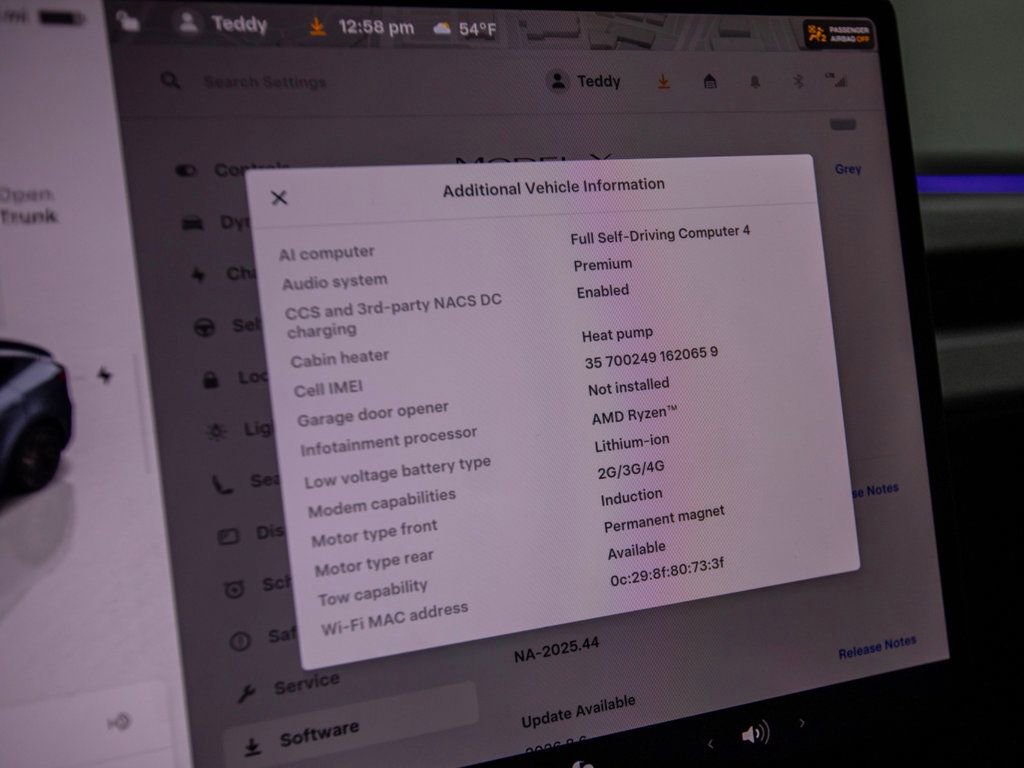Tap the 54°F weather indicator
1024x768 pixels.
(x=465, y=29)
